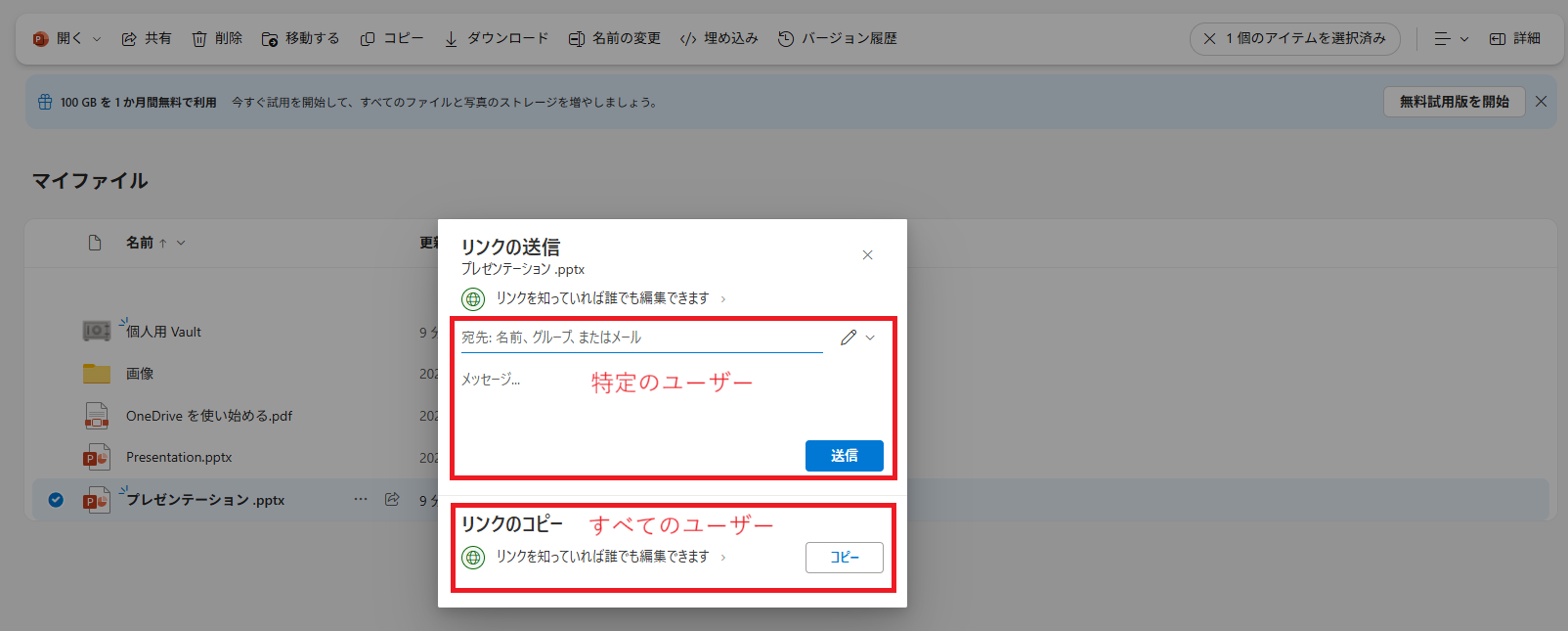Screen dimensions: 1568x631
Task: Click the 無料試用版を開始 button
Action: click(x=1454, y=102)
